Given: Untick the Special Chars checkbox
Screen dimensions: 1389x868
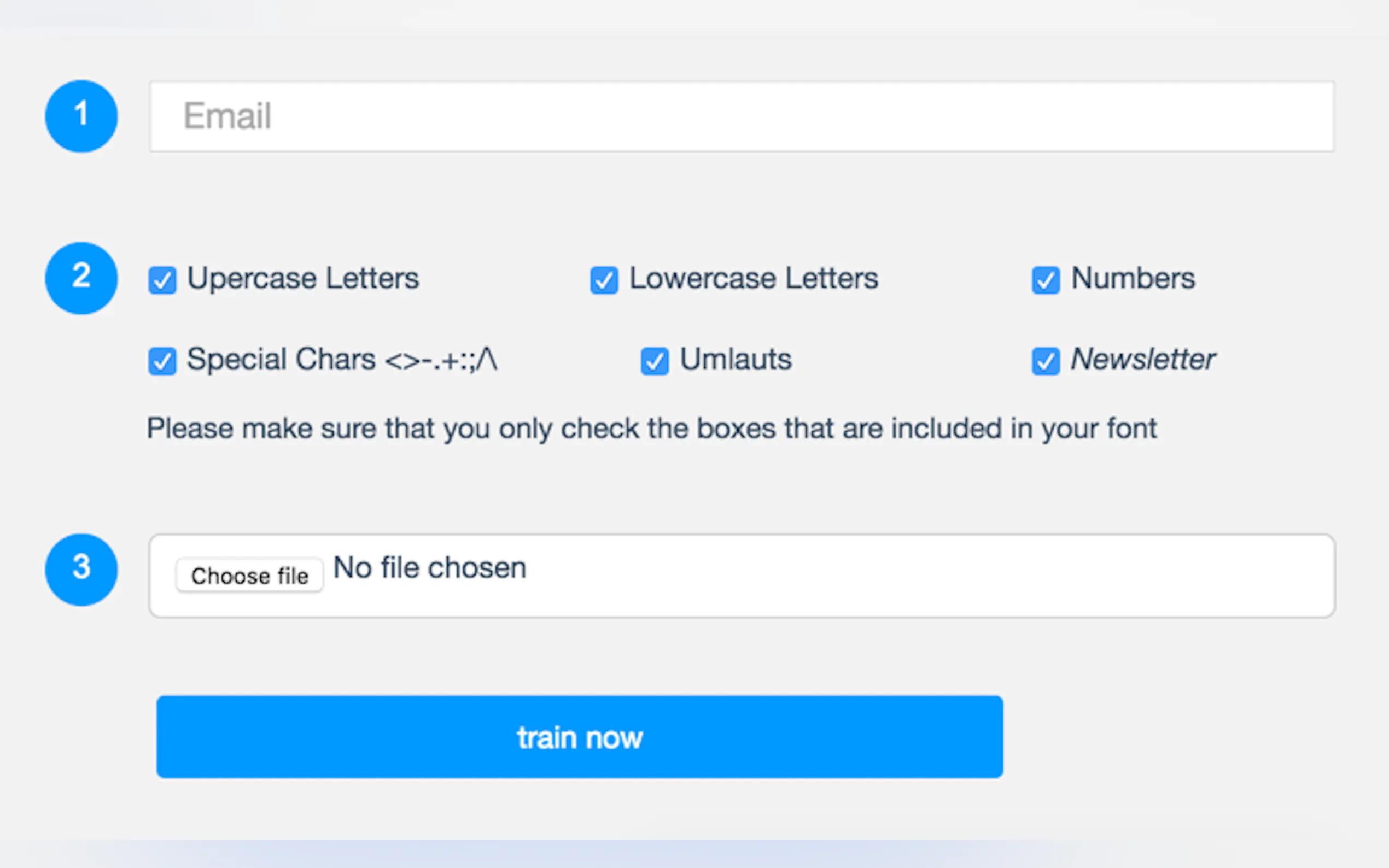Looking at the screenshot, I should pos(162,361).
